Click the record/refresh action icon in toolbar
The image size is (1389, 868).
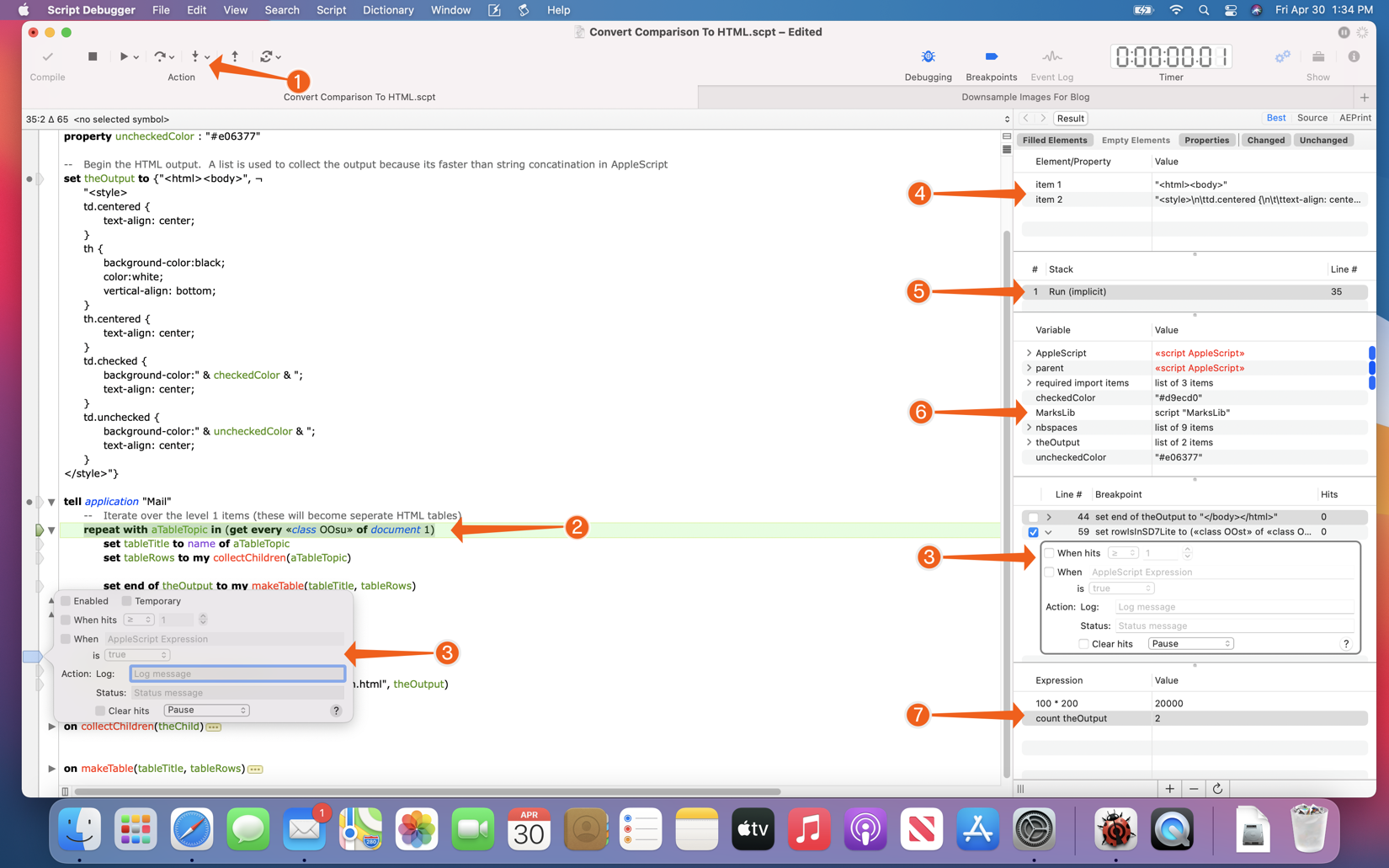click(266, 56)
